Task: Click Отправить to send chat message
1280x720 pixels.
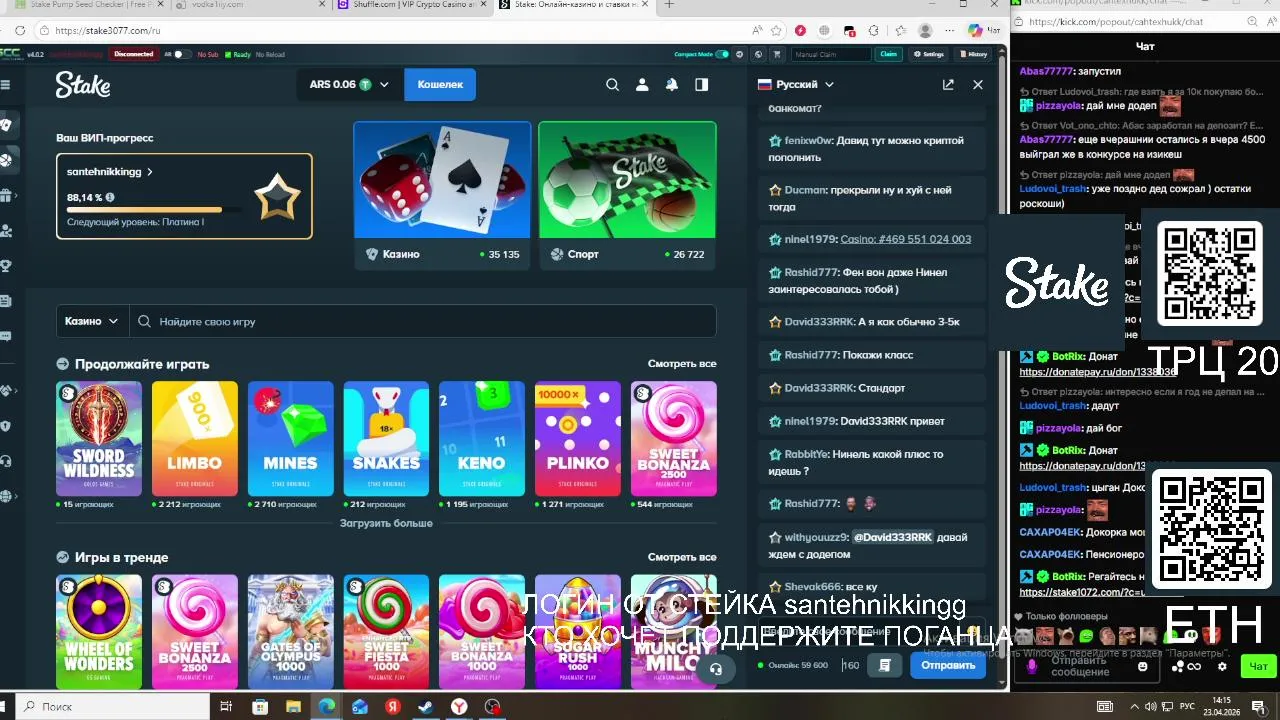Action: tap(948, 665)
